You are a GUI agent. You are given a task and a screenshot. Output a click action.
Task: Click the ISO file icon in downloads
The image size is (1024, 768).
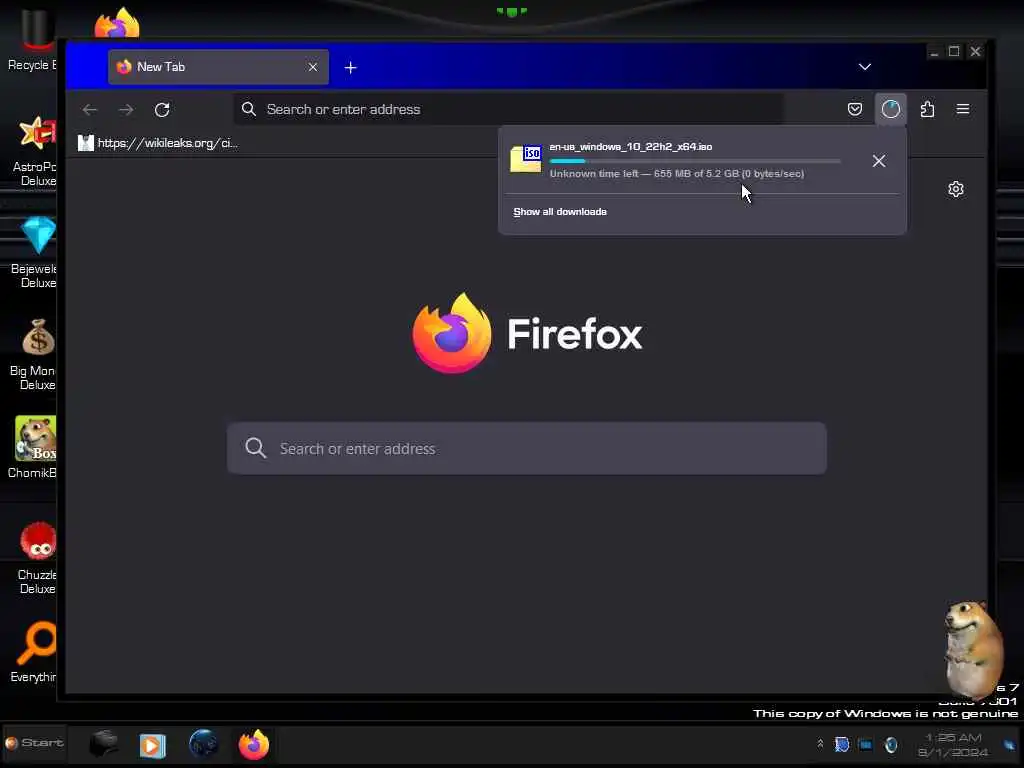[526, 159]
